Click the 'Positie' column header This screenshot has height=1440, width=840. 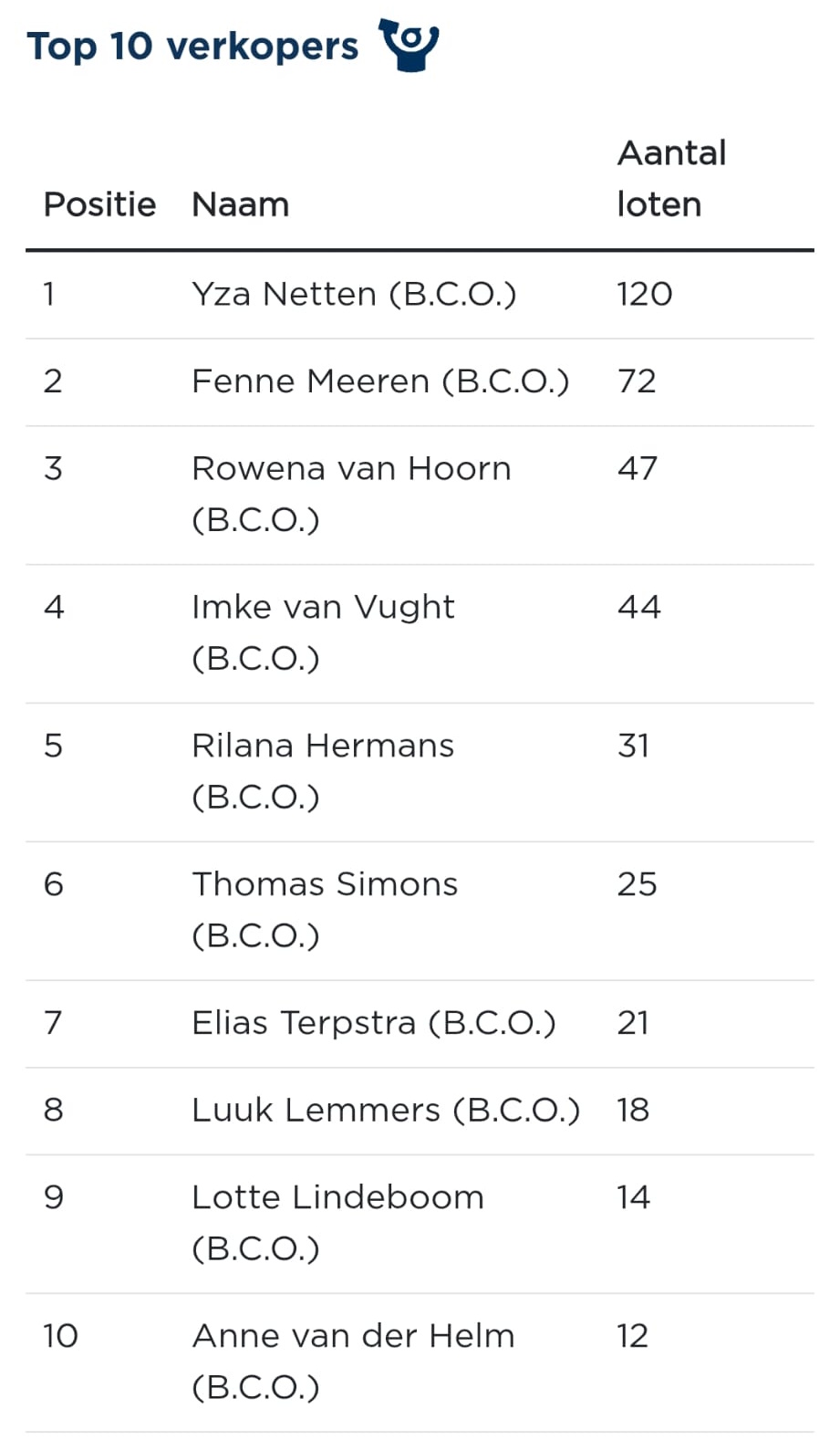point(99,204)
